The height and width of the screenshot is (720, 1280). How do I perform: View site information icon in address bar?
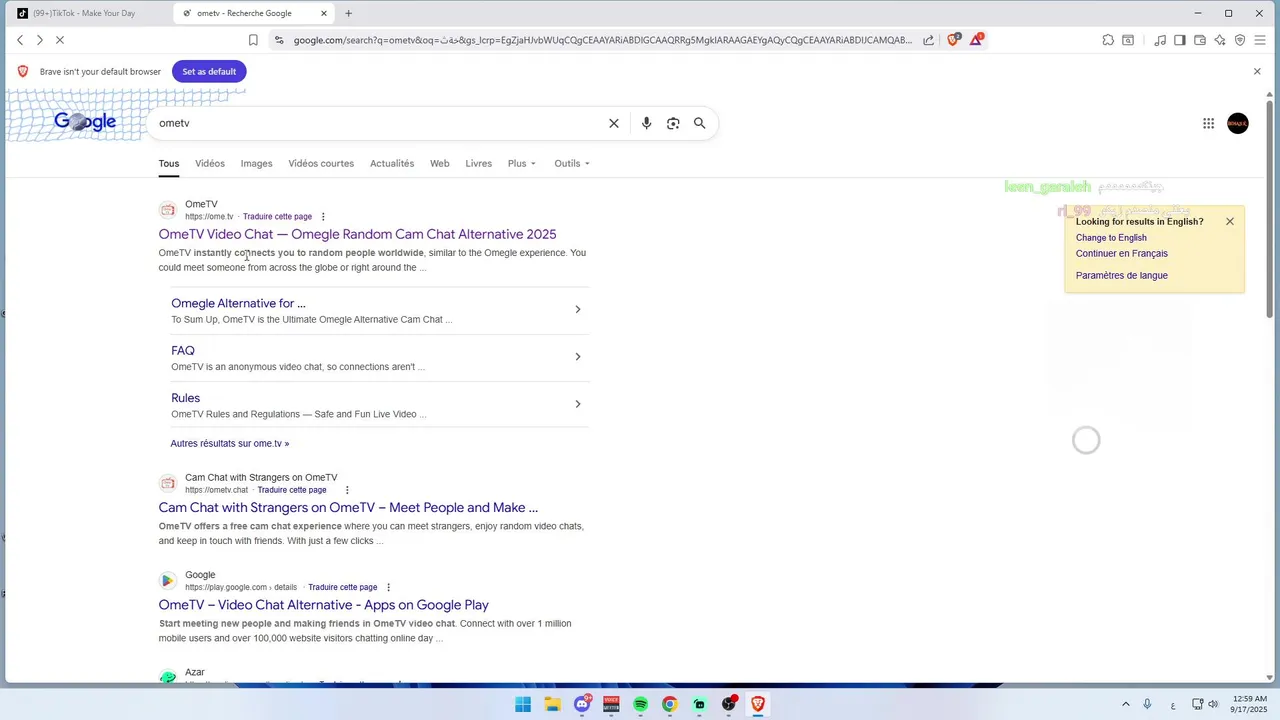(x=279, y=40)
